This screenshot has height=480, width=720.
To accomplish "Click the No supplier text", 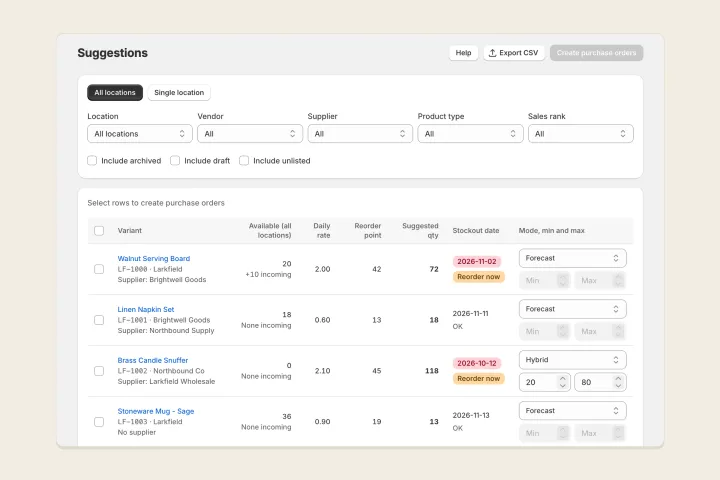I will (x=137, y=432).
